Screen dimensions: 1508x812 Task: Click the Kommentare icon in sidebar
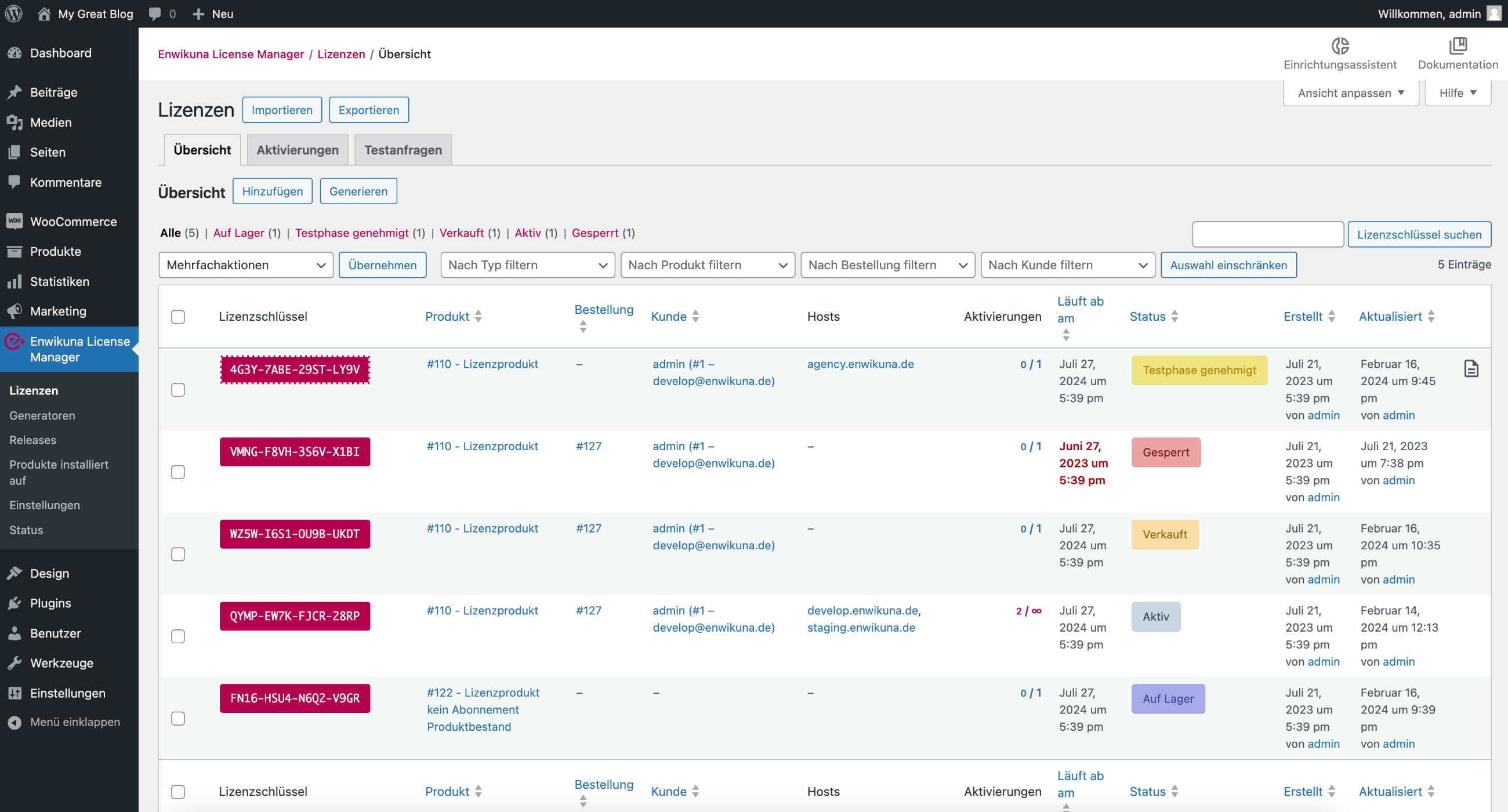coord(14,182)
